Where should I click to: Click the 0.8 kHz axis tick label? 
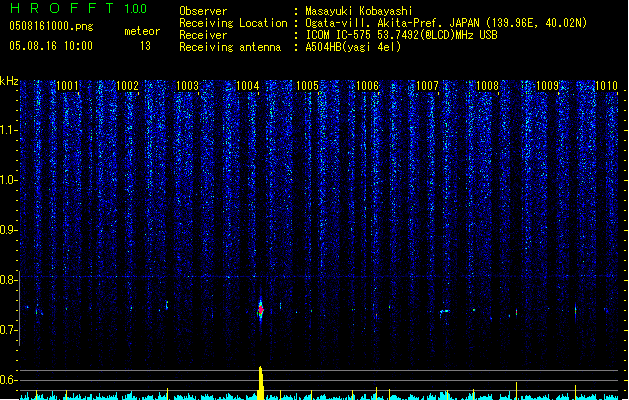coord(9,280)
